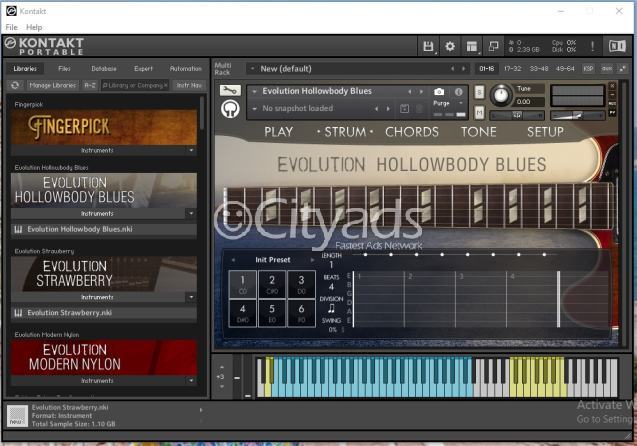637x446 pixels.
Task: Select strum pattern slot 5
Action: [272, 313]
